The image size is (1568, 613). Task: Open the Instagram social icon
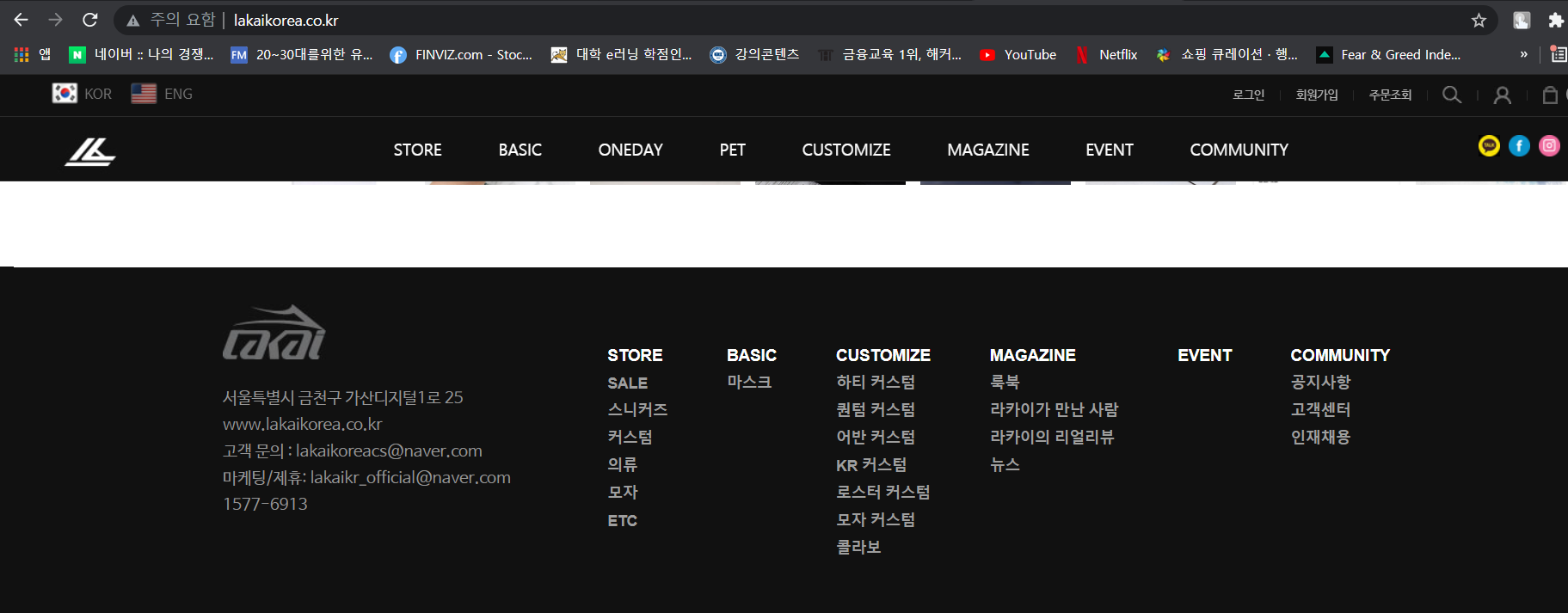click(1549, 146)
